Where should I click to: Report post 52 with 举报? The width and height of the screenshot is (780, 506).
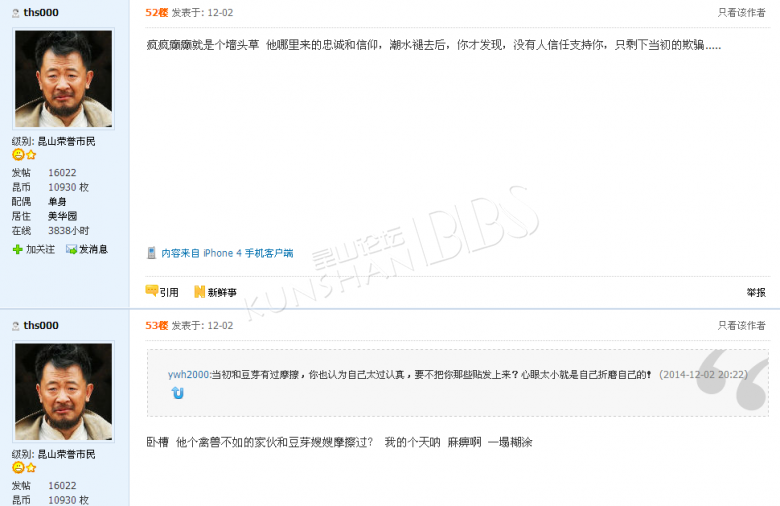pos(756,293)
